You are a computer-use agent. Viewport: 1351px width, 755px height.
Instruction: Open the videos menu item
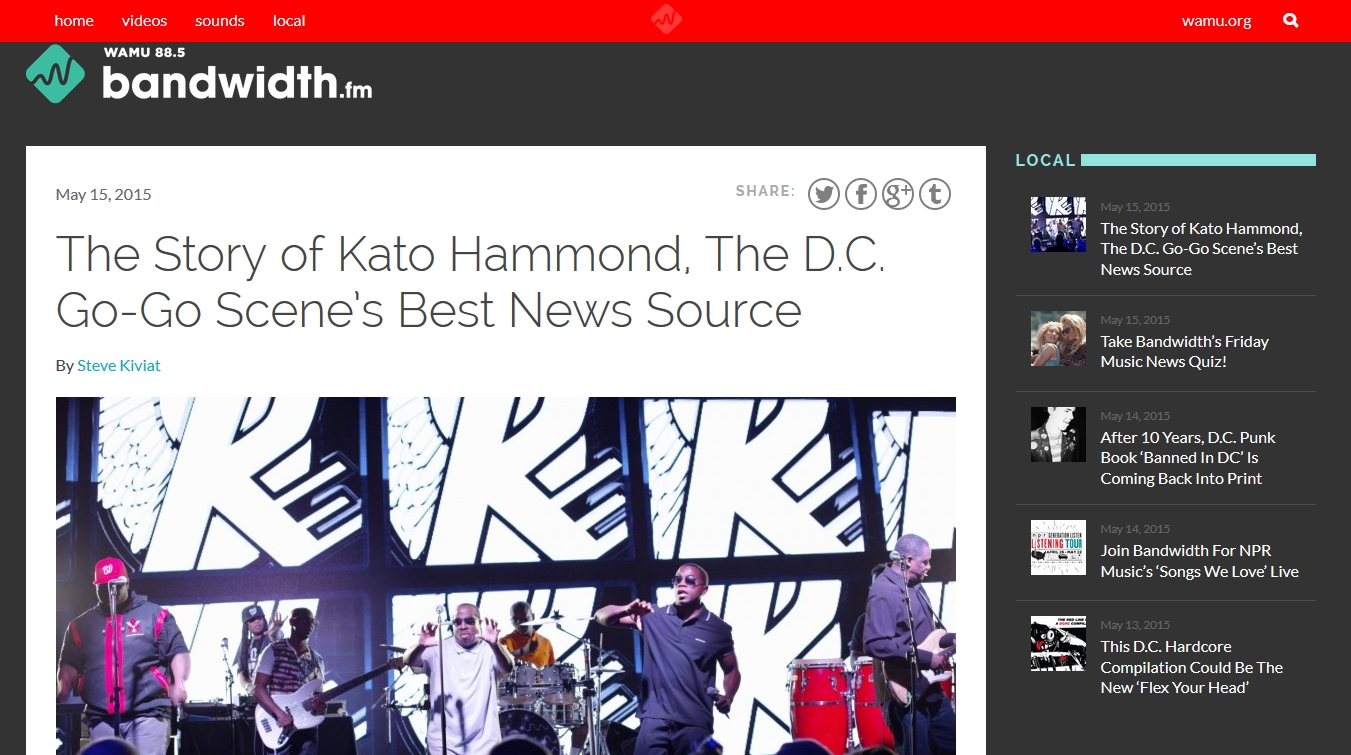click(x=145, y=20)
